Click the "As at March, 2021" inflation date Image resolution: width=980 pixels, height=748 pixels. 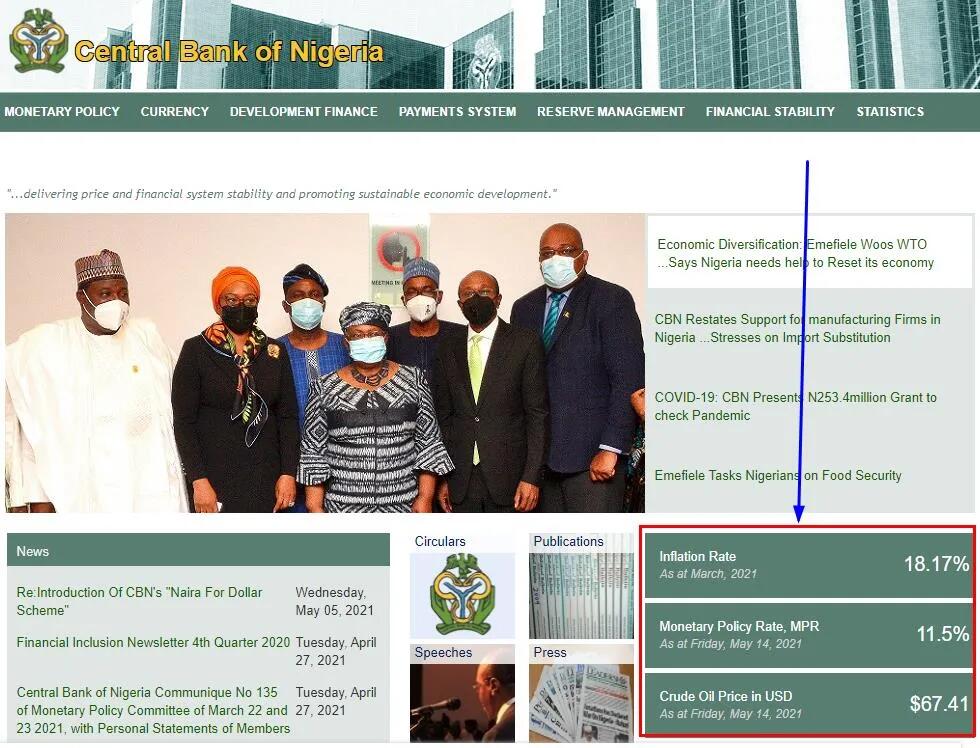pyautogui.click(x=708, y=574)
